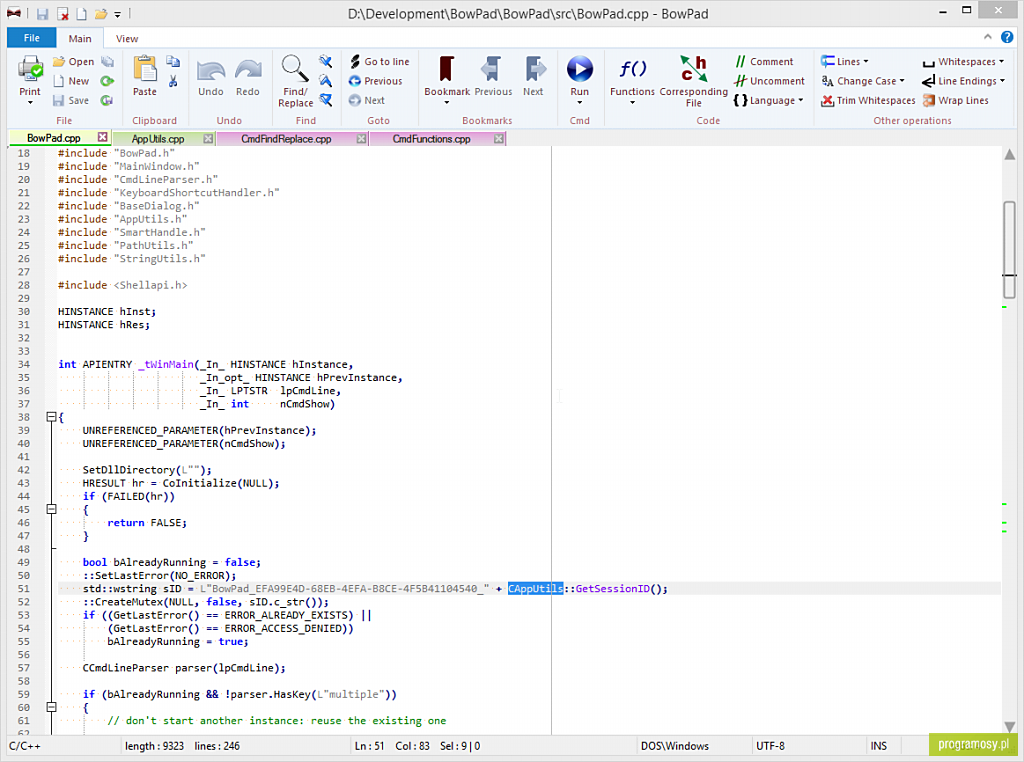This screenshot has width=1024, height=762.
Task: Open the quick access toolbar customize arrow
Action: click(118, 14)
